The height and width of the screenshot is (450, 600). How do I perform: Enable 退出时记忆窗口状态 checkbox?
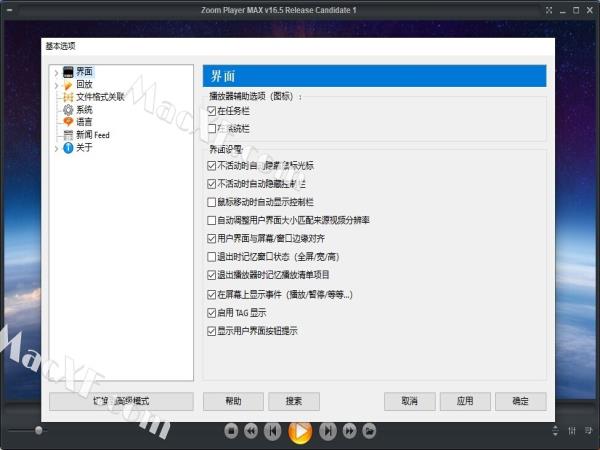coord(212,257)
